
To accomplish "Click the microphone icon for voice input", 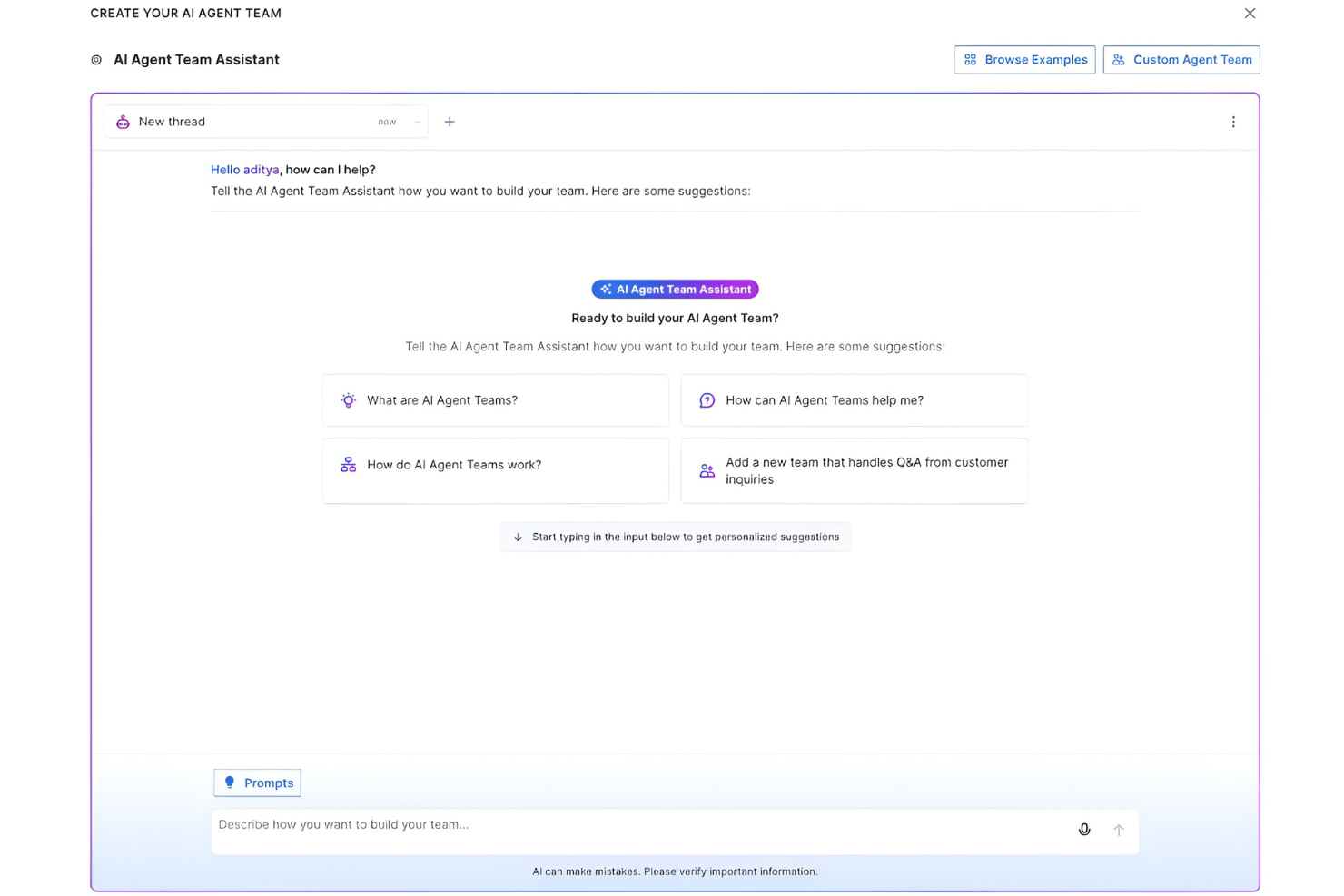I will 1084,830.
